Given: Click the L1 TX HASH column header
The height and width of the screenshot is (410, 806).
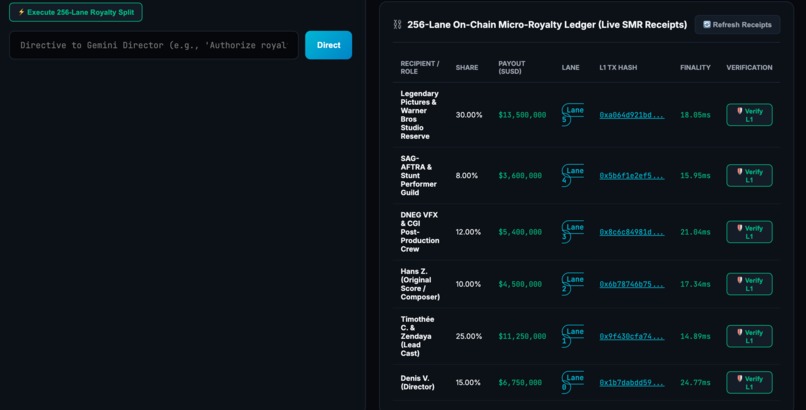Looking at the screenshot, I should pyautogui.click(x=618, y=67).
